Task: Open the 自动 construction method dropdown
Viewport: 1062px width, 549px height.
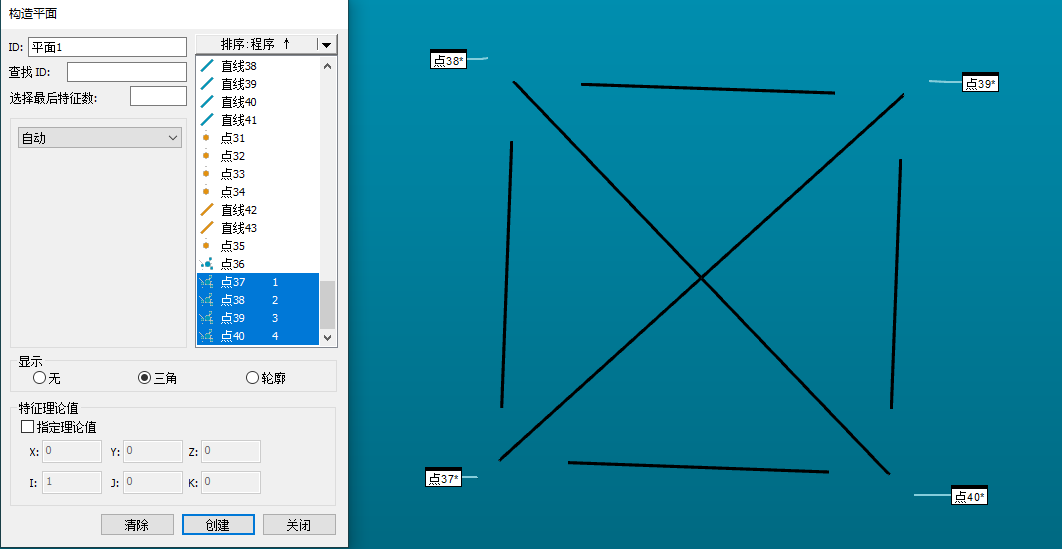Action: point(100,138)
